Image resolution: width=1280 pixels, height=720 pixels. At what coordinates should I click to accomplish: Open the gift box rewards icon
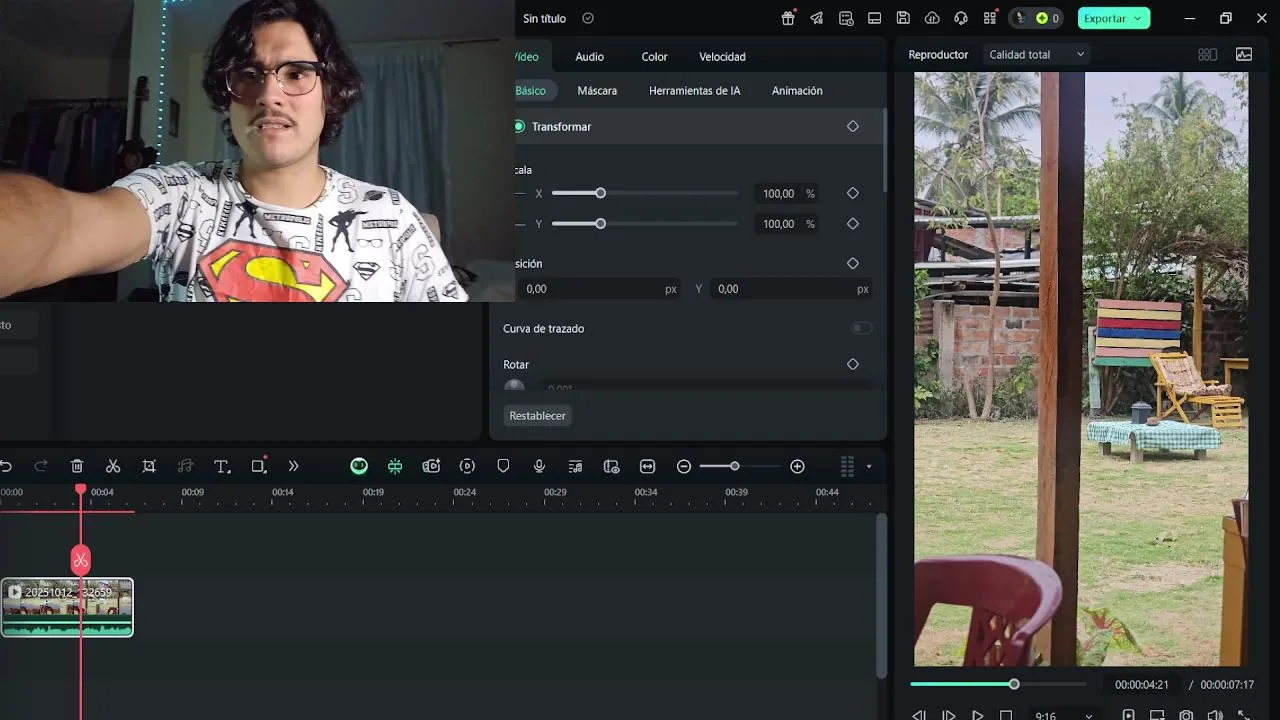pos(788,18)
